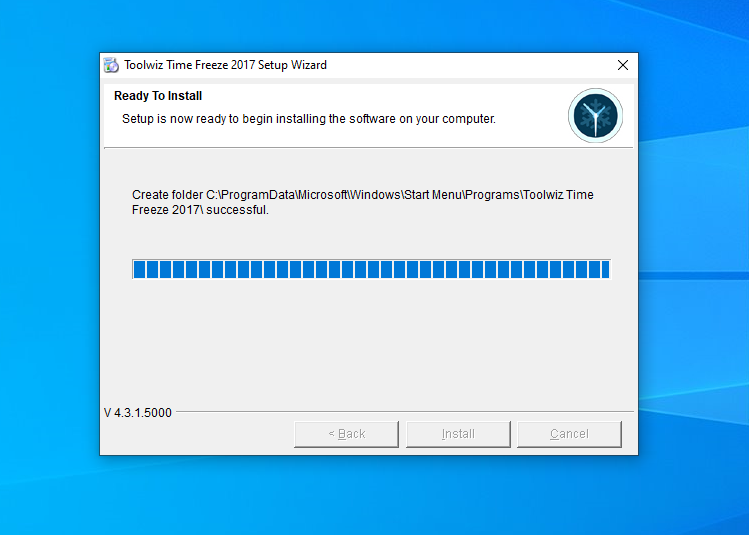Click the white header banner's empty area
749x535 pixels.
click(x=400, y=98)
